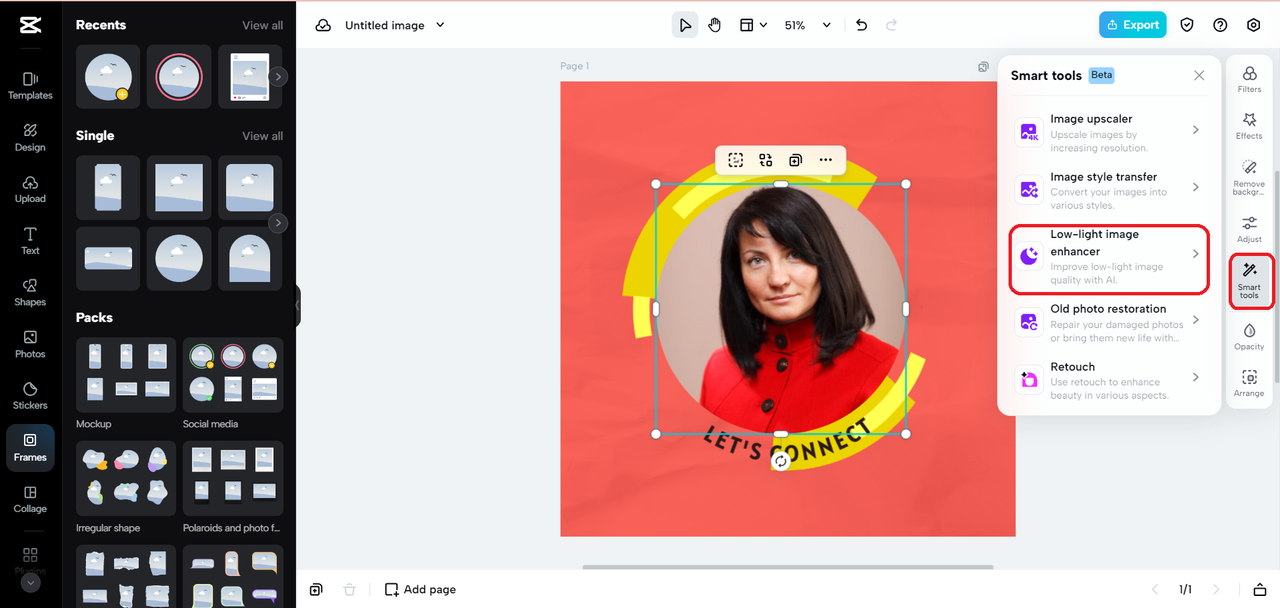Open the shield privacy icon
The width and height of the screenshot is (1280, 608).
coord(1187,25)
